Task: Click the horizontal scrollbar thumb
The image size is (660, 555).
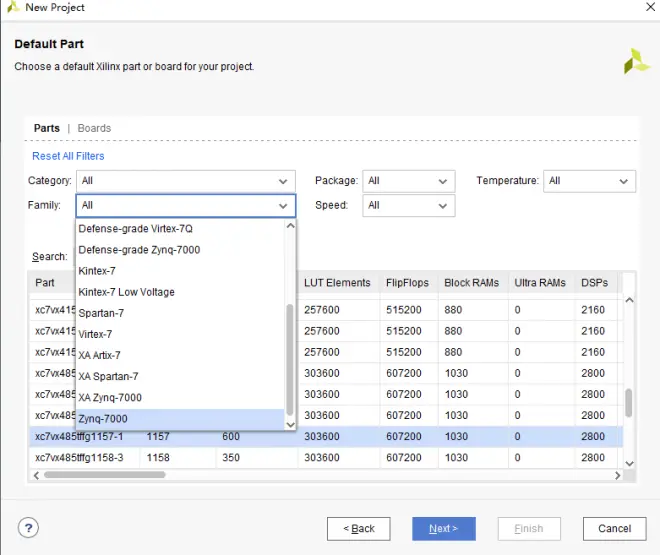Action: click(104, 475)
